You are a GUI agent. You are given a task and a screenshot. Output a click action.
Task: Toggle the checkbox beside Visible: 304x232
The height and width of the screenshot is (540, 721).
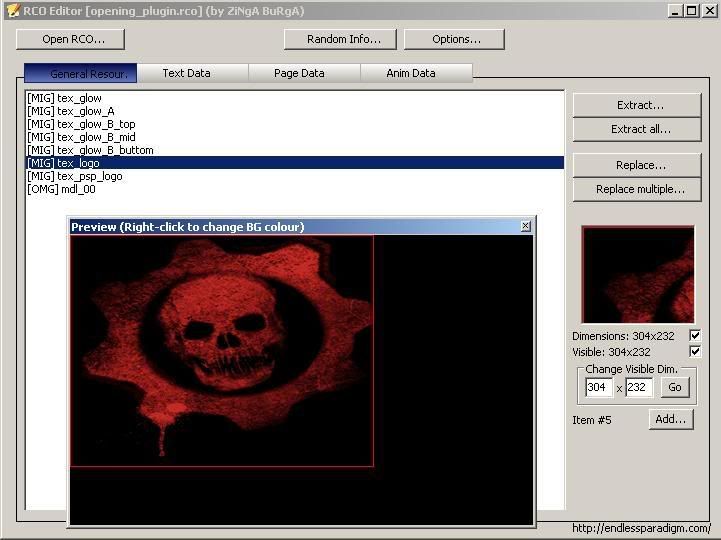(x=695, y=351)
